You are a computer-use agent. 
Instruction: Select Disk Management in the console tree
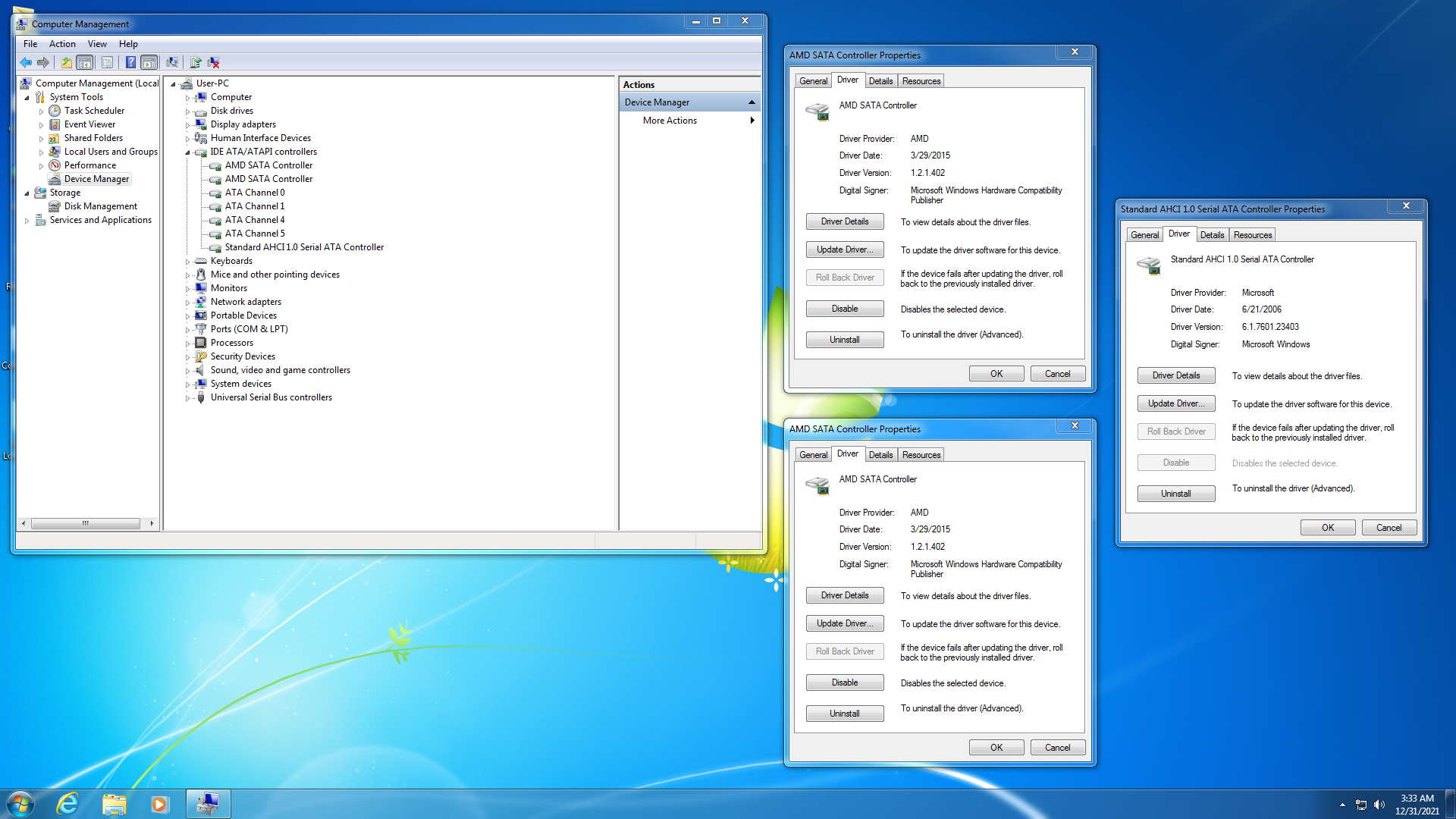pyautogui.click(x=101, y=206)
